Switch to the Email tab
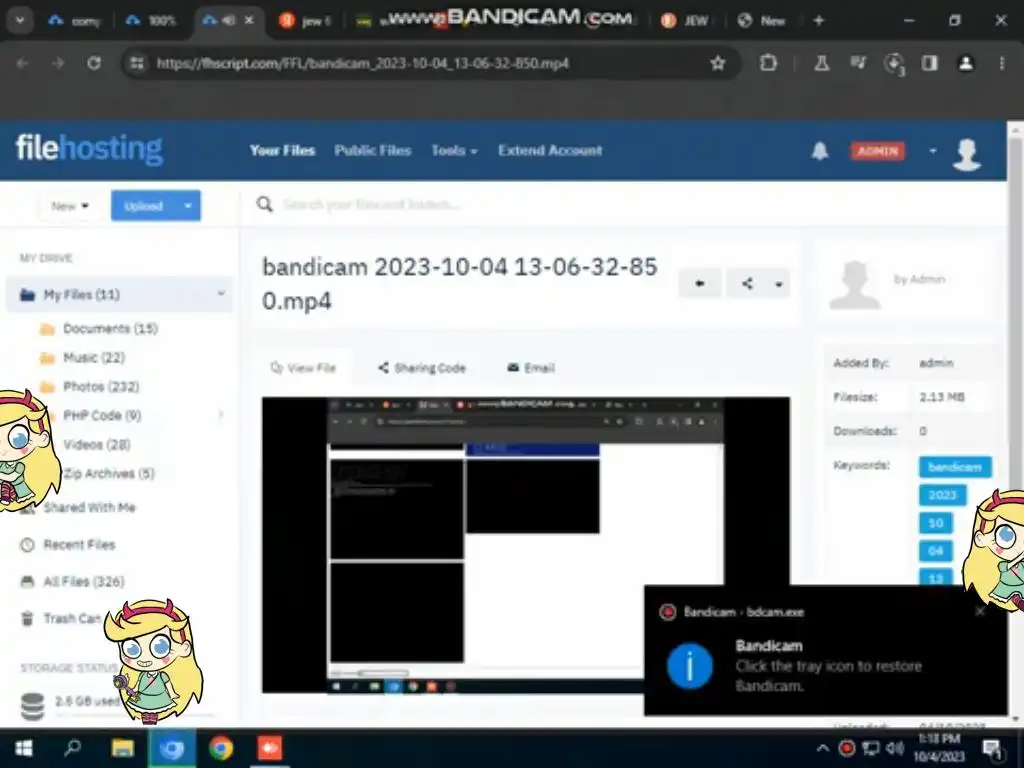The width and height of the screenshot is (1024, 768). 531,368
